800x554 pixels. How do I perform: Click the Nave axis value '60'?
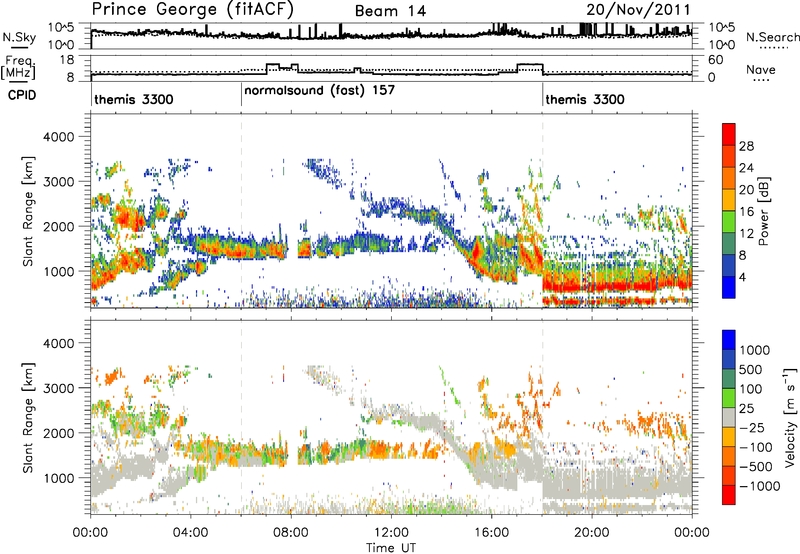pos(716,60)
